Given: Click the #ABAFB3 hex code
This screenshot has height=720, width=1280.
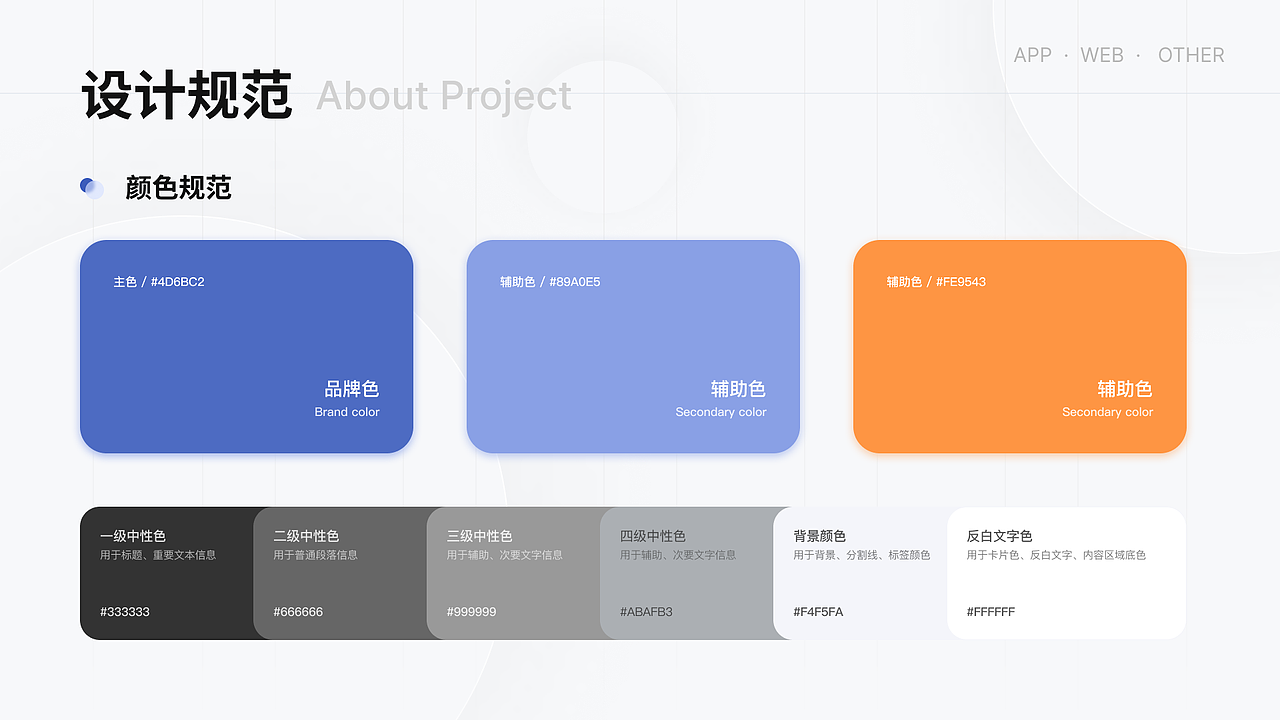Looking at the screenshot, I should pyautogui.click(x=646, y=611).
